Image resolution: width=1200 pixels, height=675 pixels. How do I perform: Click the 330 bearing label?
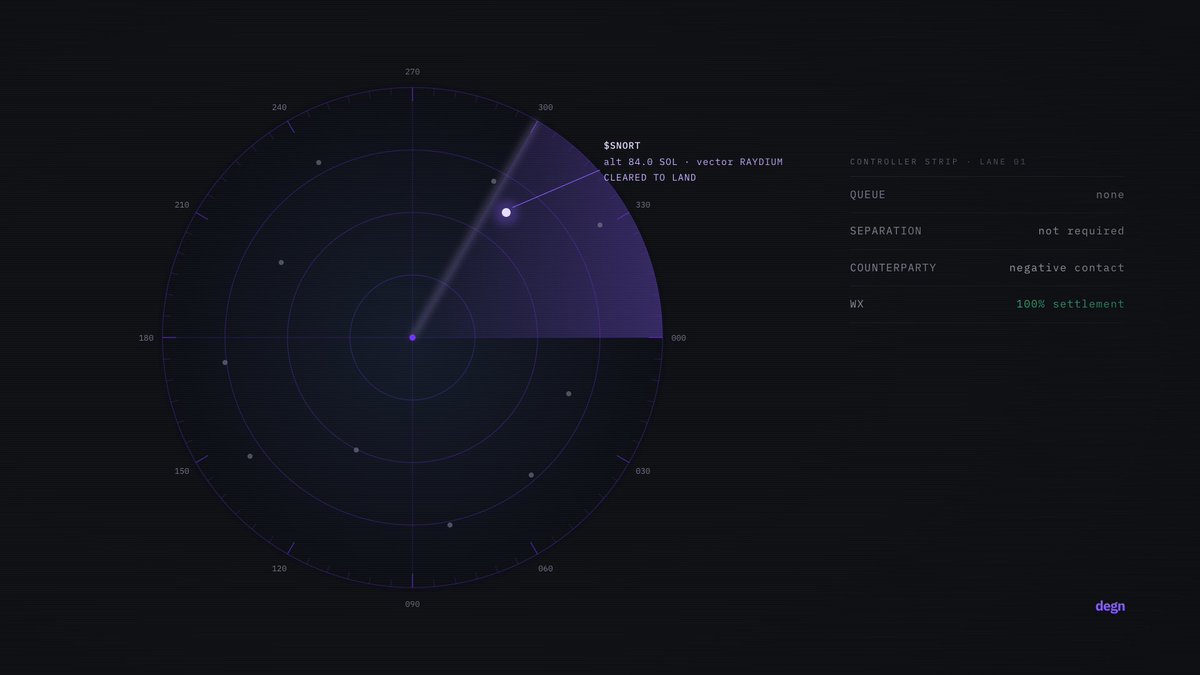pyautogui.click(x=643, y=205)
